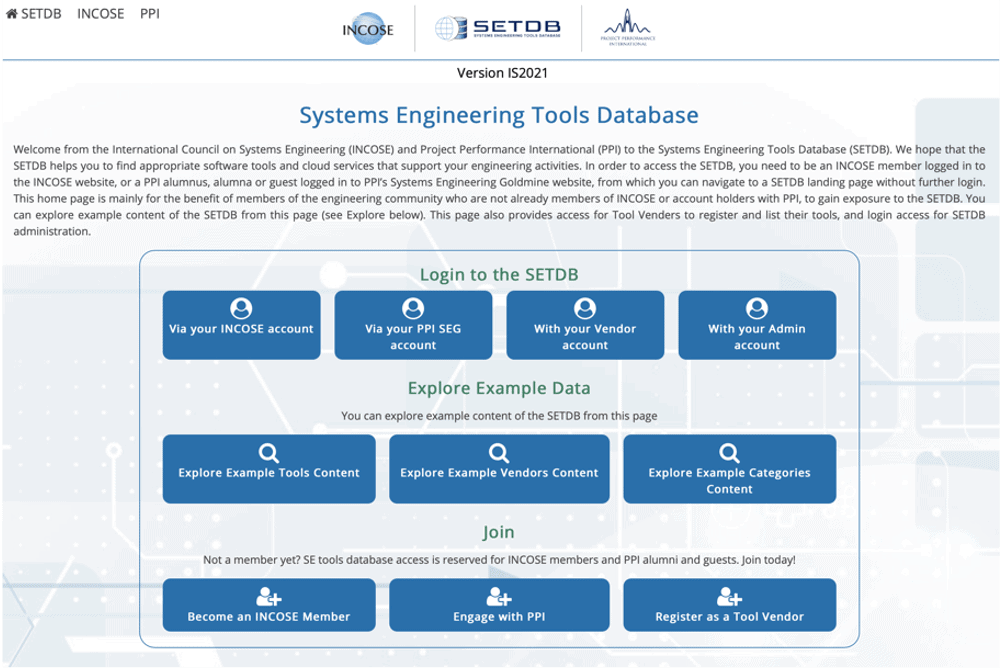This screenshot has width=1005, height=672.
Task: Log in via your PPI SEG account
Action: [x=413, y=325]
